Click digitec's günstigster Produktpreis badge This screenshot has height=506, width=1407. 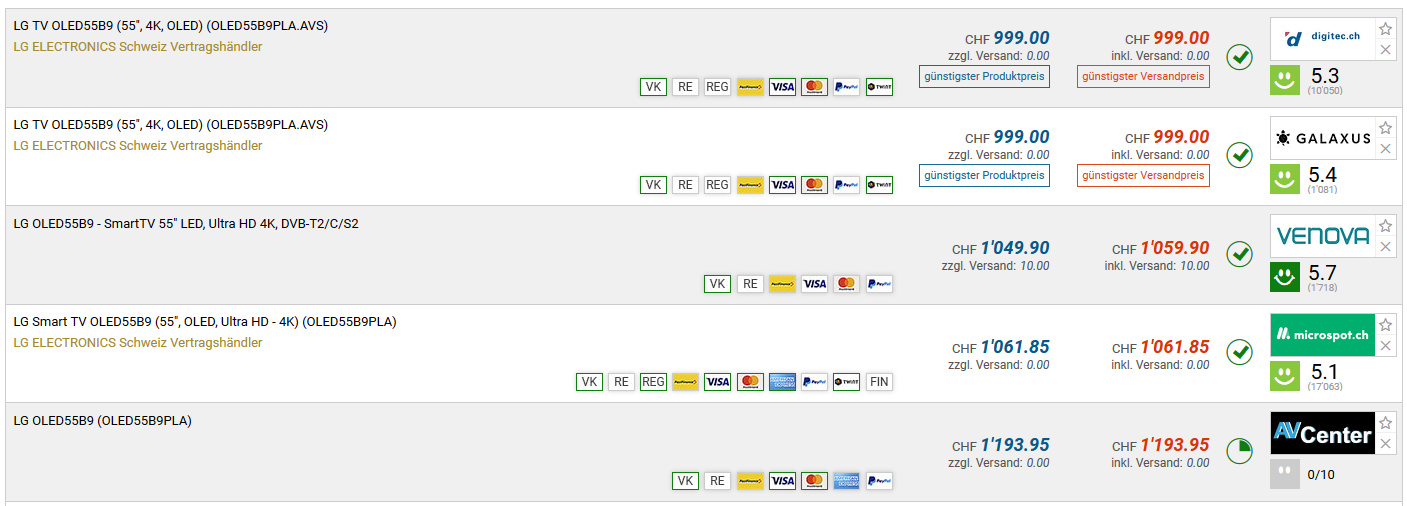[984, 76]
